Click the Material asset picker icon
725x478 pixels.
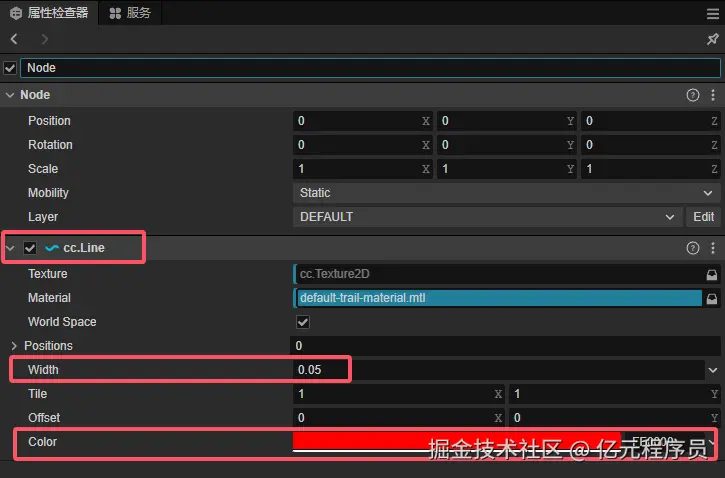712,299
